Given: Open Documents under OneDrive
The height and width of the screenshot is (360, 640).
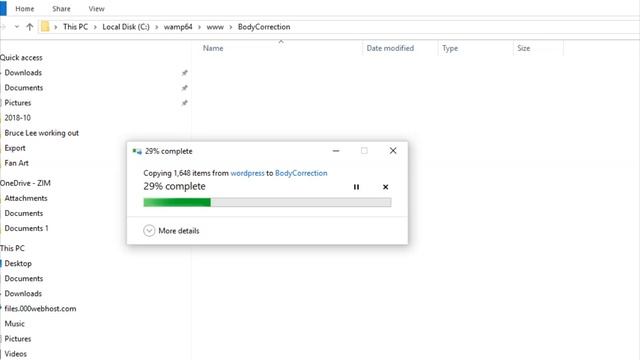Looking at the screenshot, I should pos(24,213).
